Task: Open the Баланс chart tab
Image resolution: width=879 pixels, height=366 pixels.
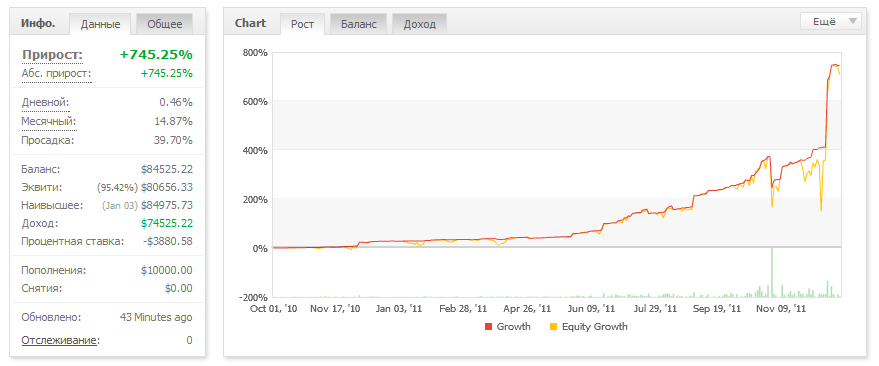Action: (x=359, y=24)
